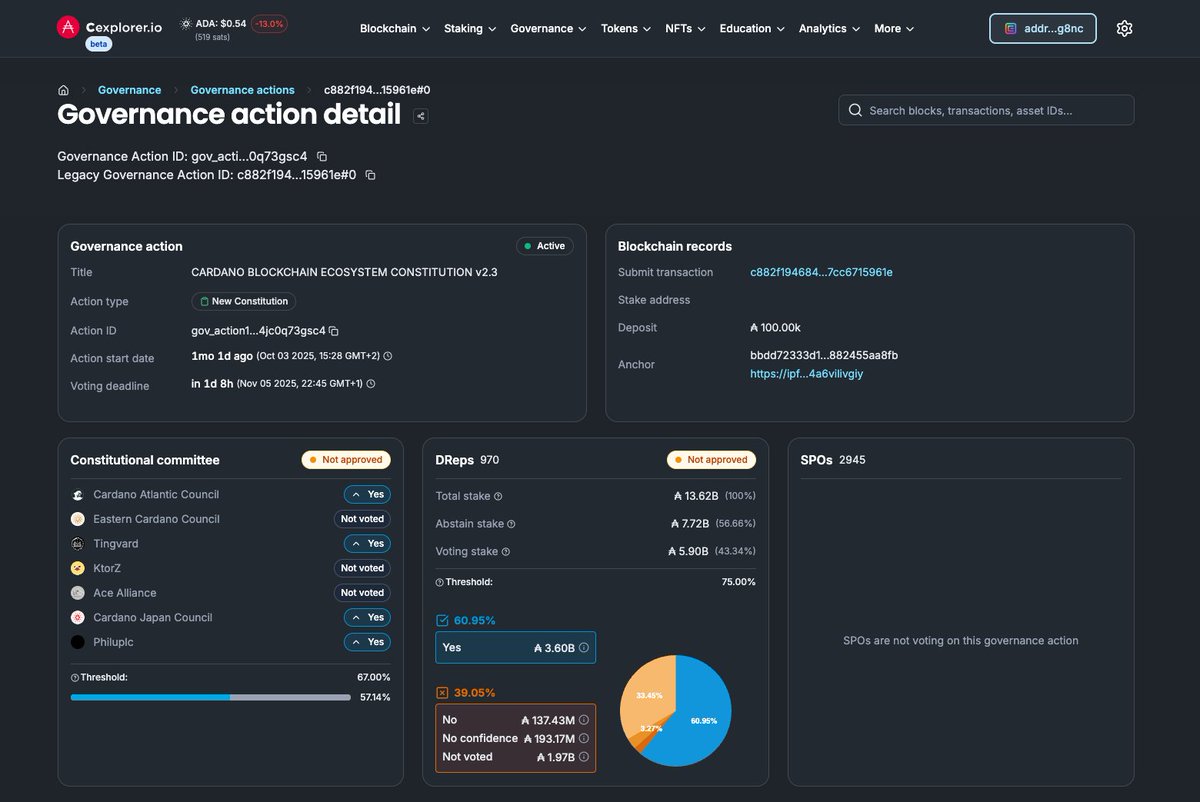Viewport: 1200px width, 802px height.
Task: Click clock icon next to Voting deadline
Action: pyautogui.click(x=372, y=384)
